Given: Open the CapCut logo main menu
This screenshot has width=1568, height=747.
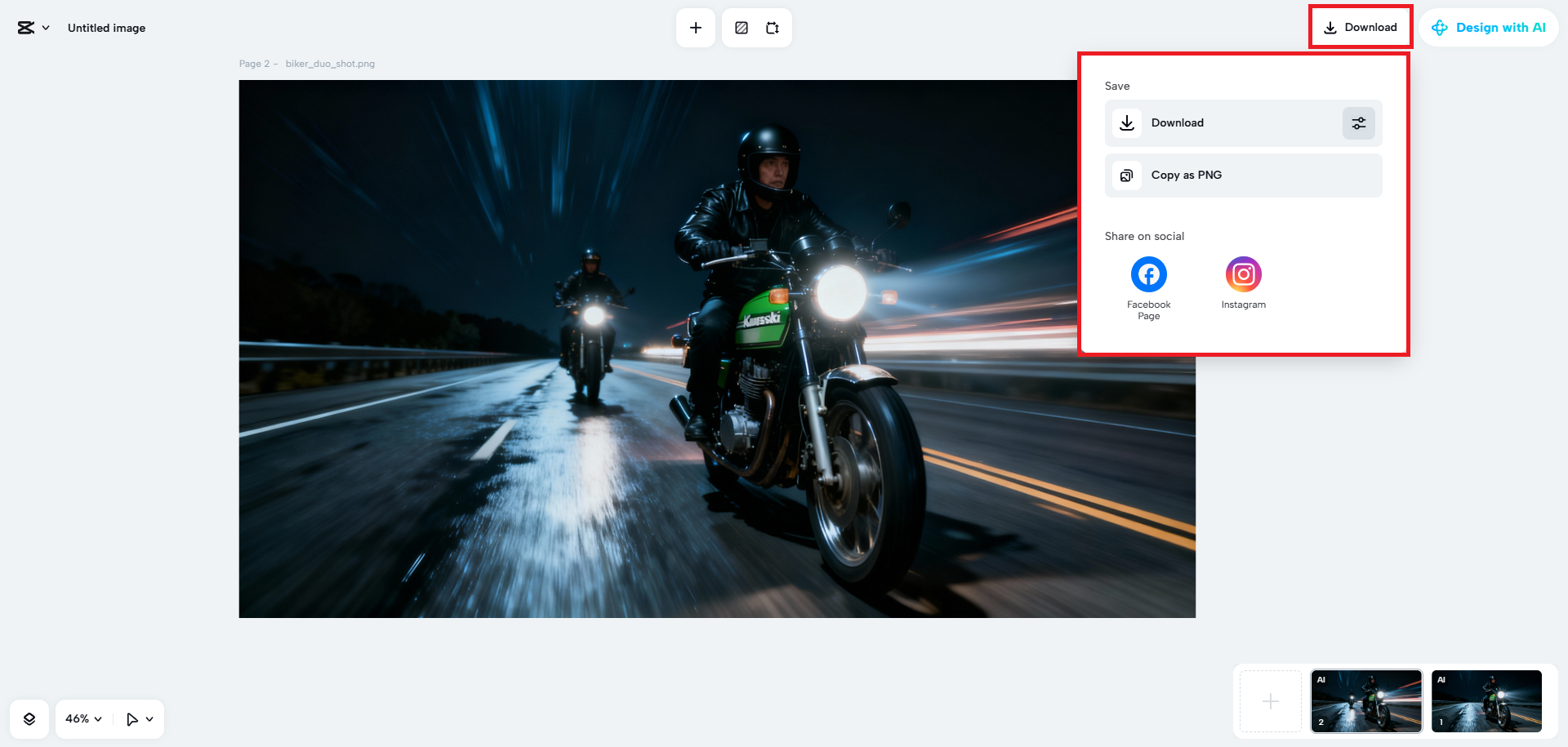Looking at the screenshot, I should point(33,28).
